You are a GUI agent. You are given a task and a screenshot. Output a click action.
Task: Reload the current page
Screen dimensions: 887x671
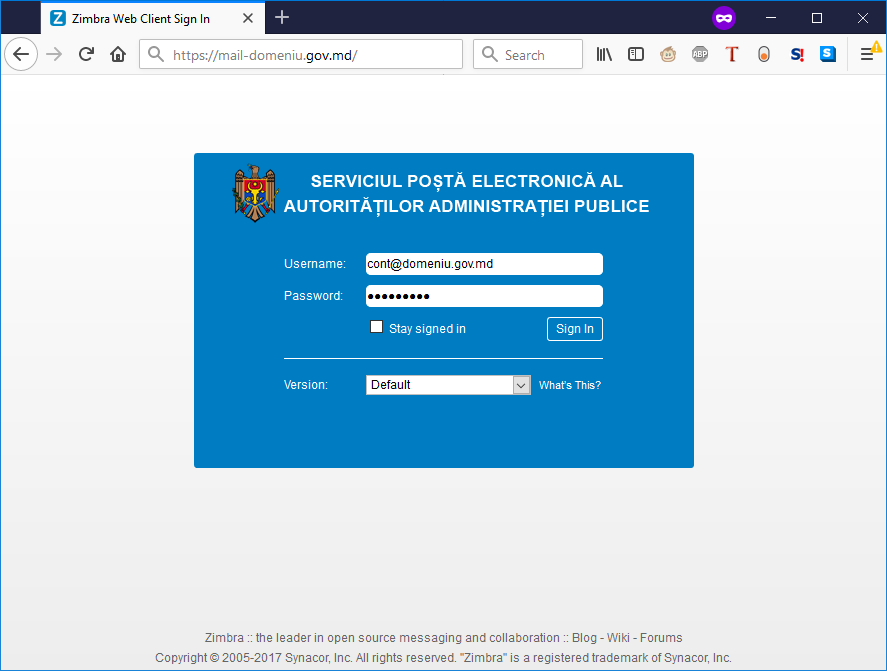tap(86, 54)
